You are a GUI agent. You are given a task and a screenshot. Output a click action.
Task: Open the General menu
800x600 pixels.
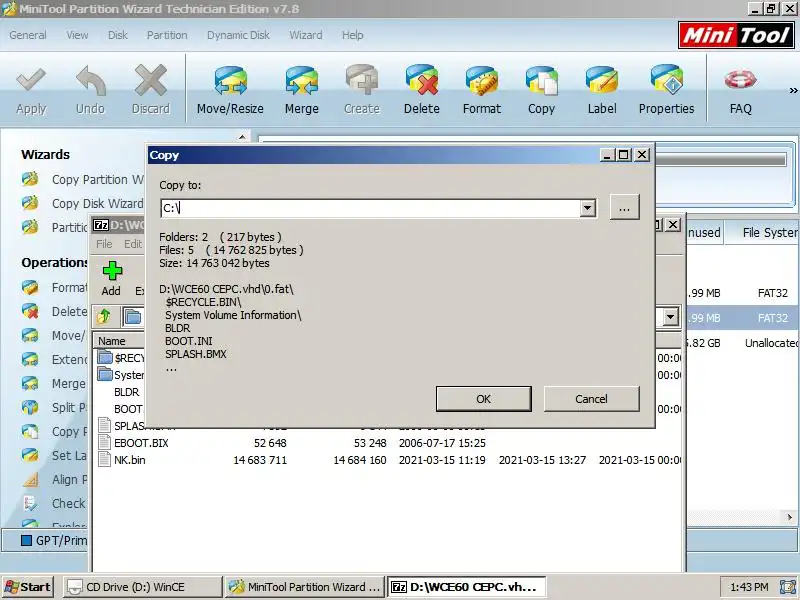pos(28,35)
